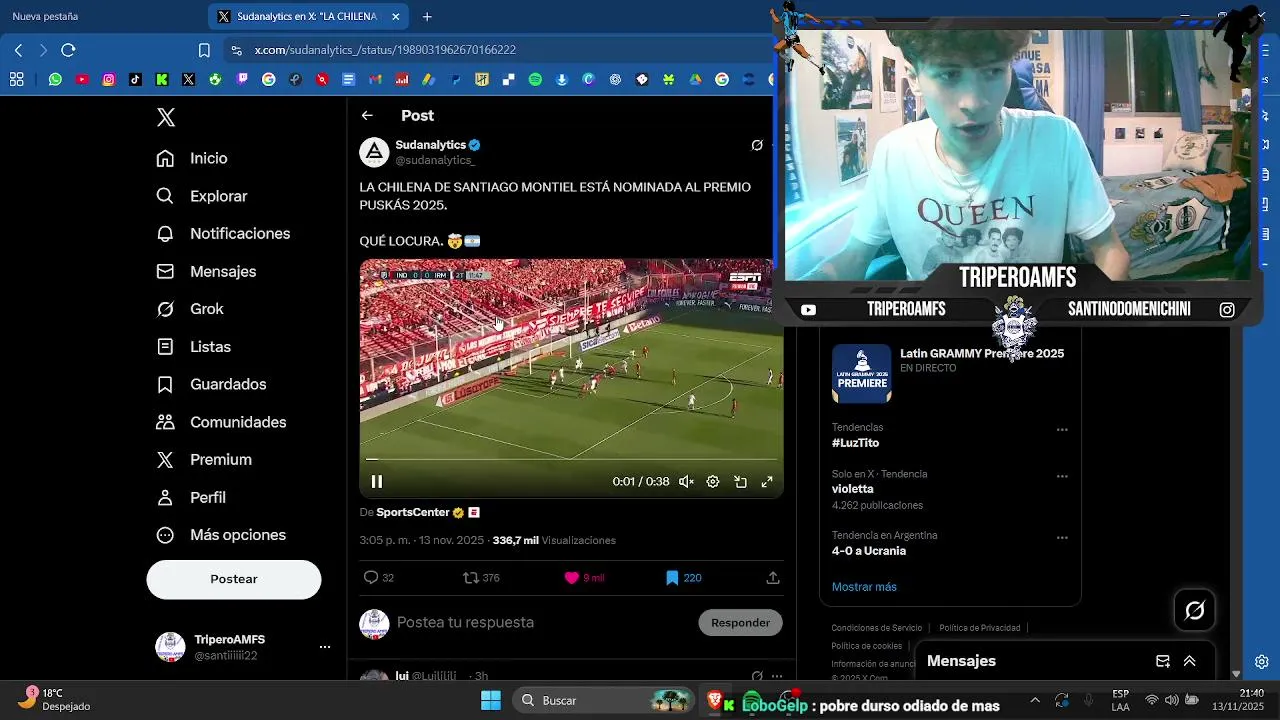Click the address bar URL
The height and width of the screenshot is (720, 1280).
point(385,50)
